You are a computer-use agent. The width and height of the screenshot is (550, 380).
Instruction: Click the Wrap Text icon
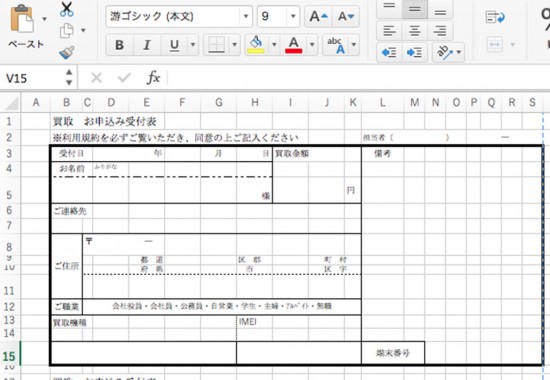pyautogui.click(x=495, y=16)
